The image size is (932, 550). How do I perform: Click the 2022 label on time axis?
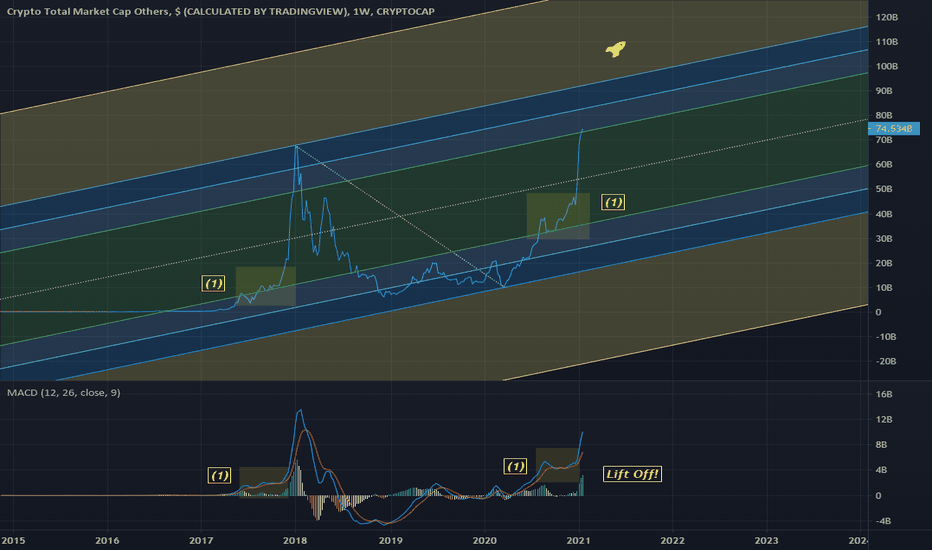pos(672,540)
